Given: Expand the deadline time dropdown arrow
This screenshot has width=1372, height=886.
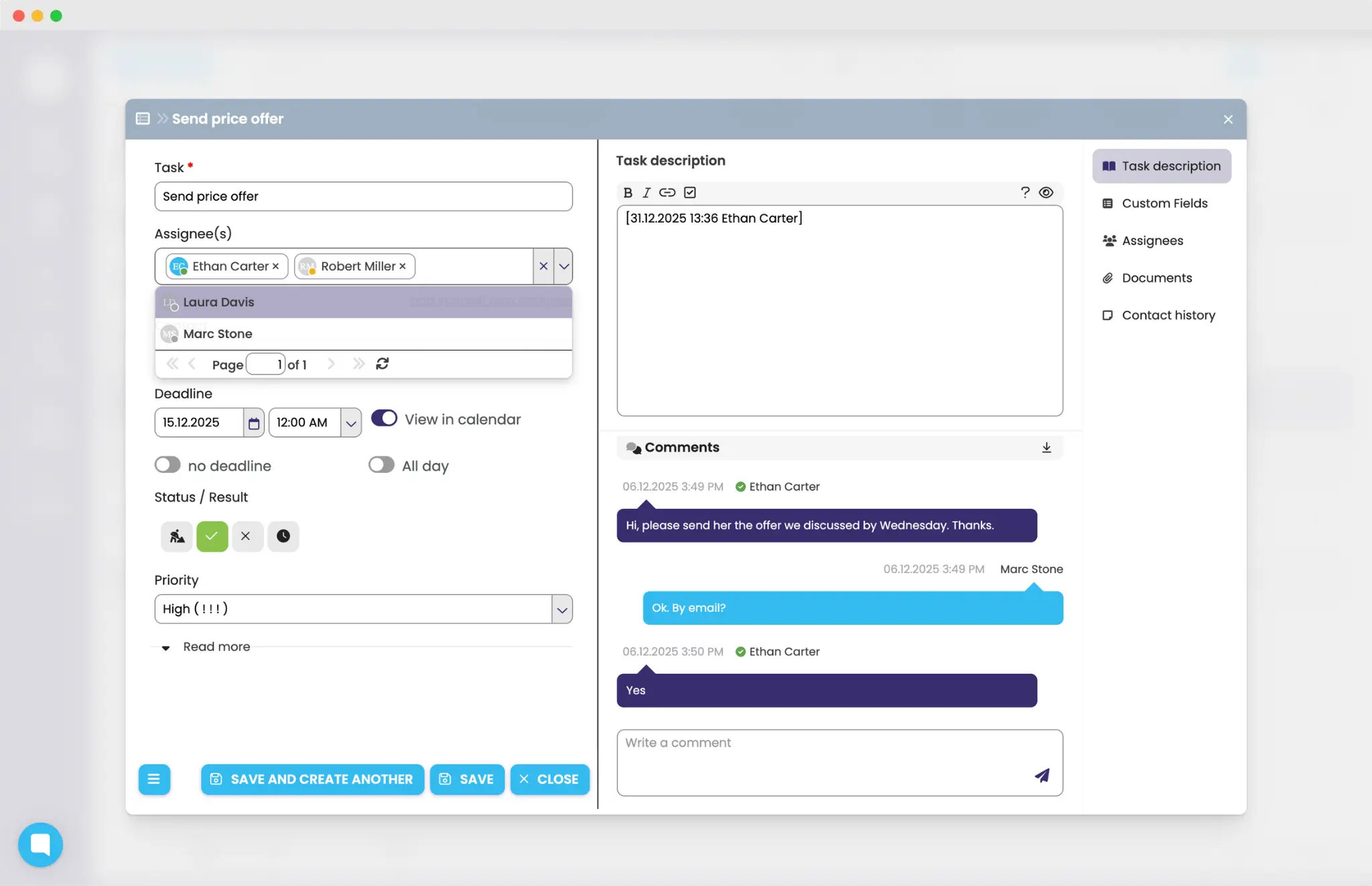Looking at the screenshot, I should 350,423.
